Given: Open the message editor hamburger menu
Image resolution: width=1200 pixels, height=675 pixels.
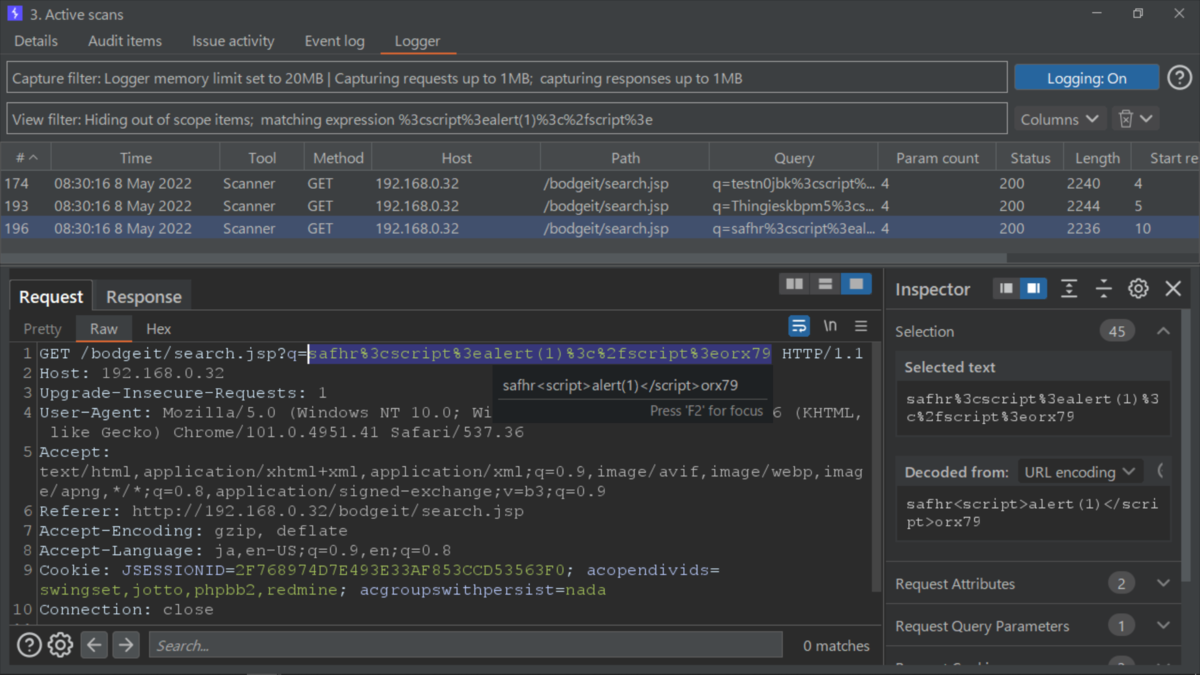Looking at the screenshot, I should coord(861,326).
